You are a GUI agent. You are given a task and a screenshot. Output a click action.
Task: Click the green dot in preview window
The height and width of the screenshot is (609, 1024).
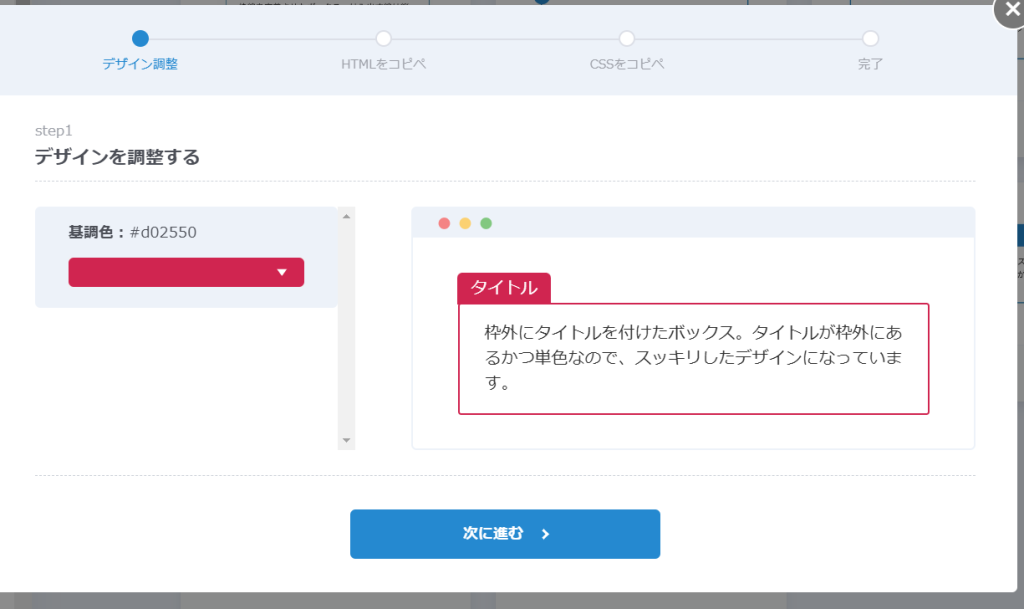(486, 223)
